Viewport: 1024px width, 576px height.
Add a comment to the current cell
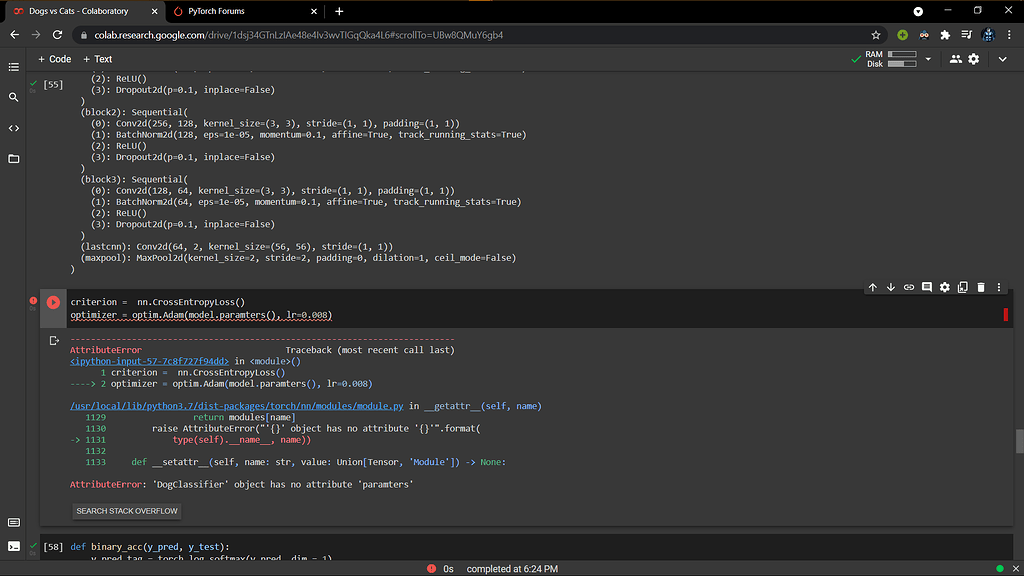point(927,287)
